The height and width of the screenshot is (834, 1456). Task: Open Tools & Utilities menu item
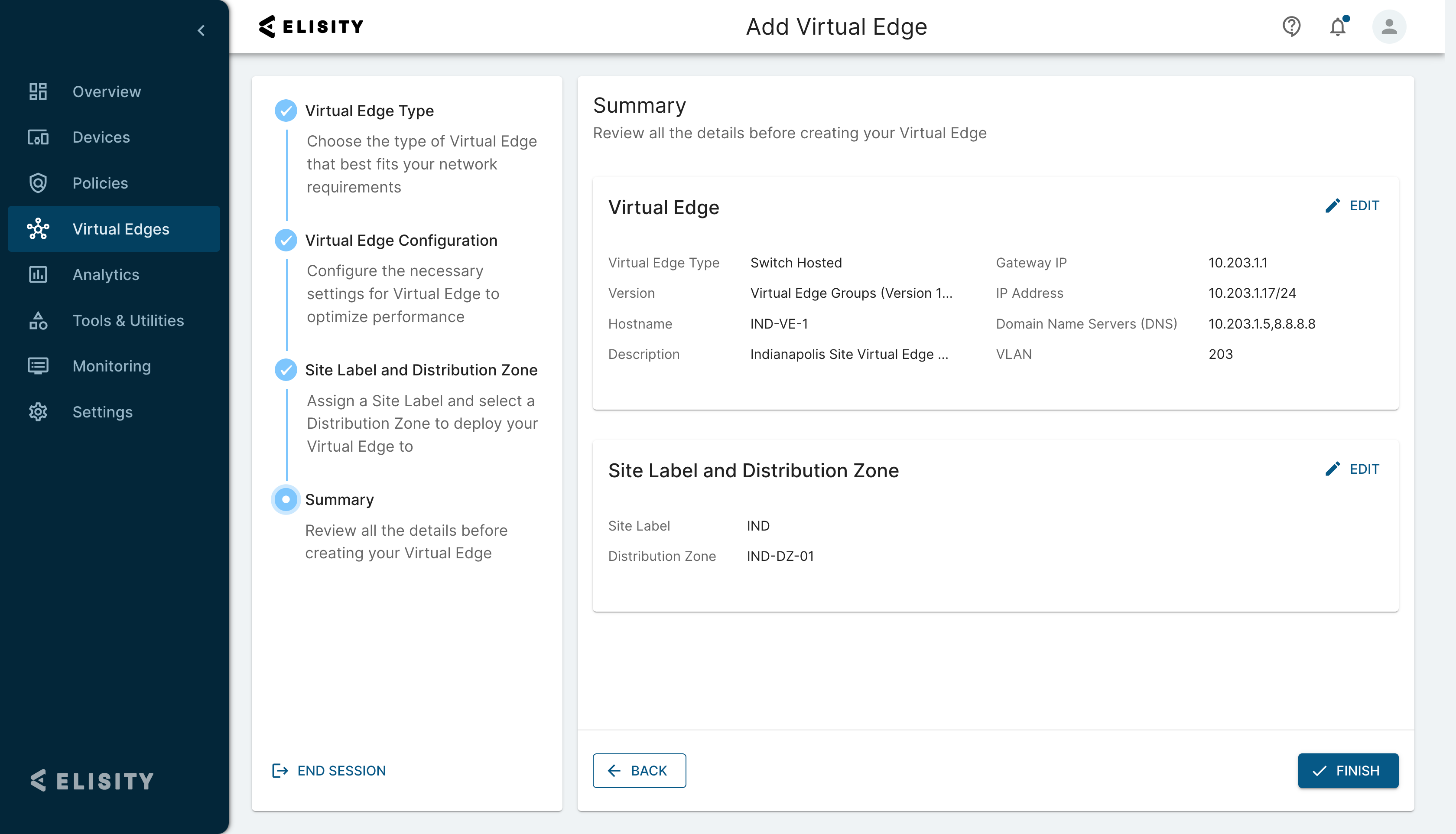128,321
